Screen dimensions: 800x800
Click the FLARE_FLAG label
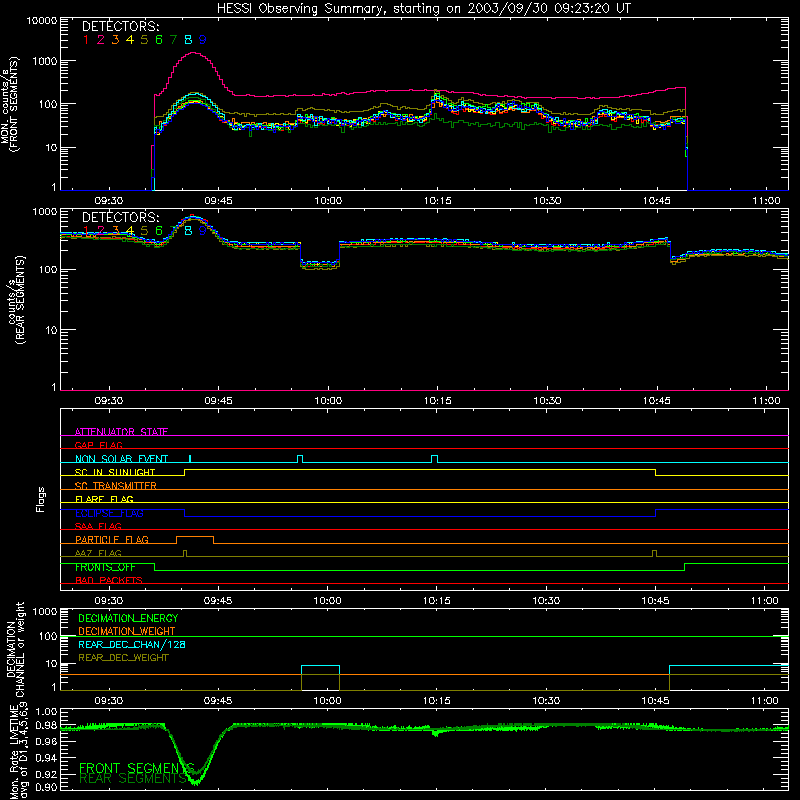104,499
